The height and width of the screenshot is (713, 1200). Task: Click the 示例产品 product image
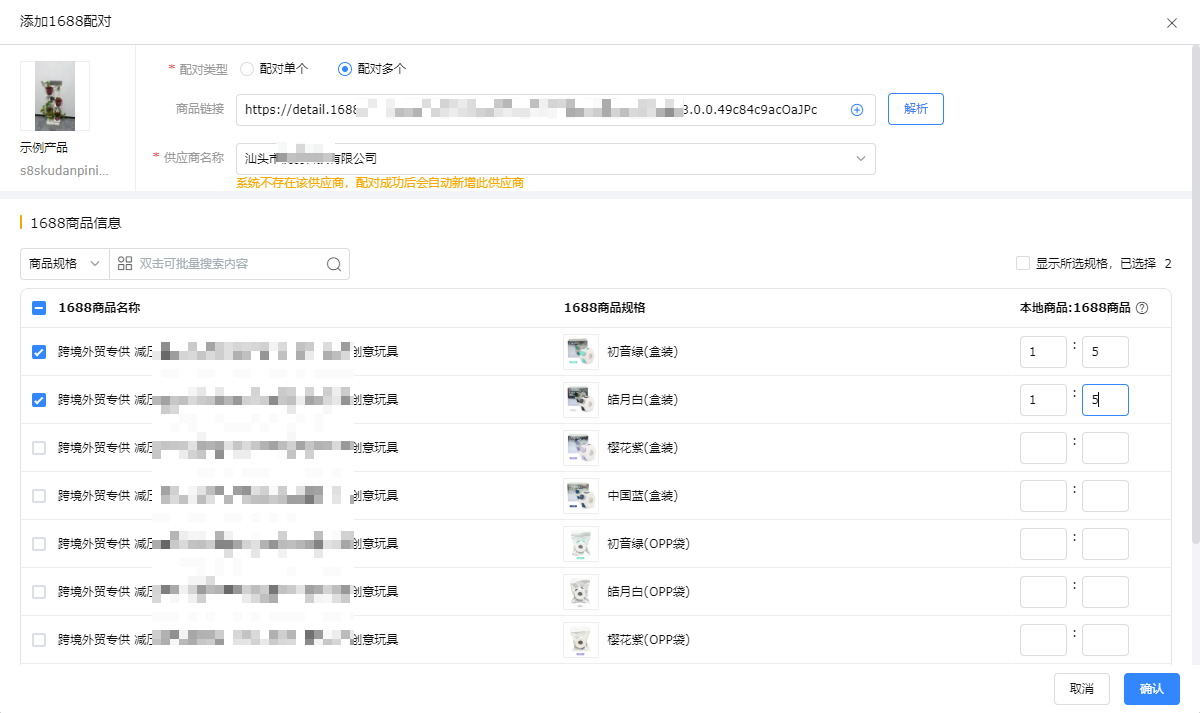click(55, 96)
